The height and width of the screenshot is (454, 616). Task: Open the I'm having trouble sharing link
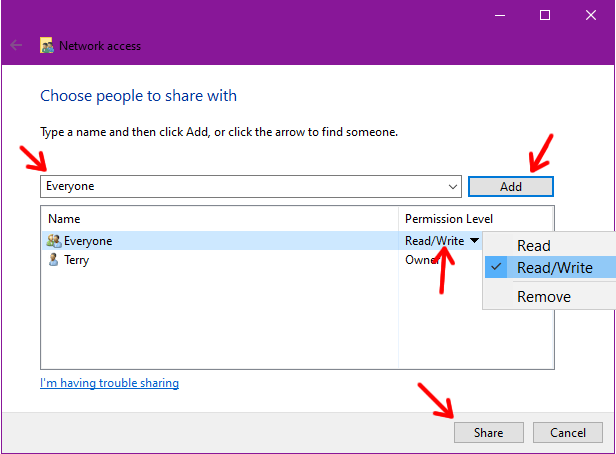(110, 383)
